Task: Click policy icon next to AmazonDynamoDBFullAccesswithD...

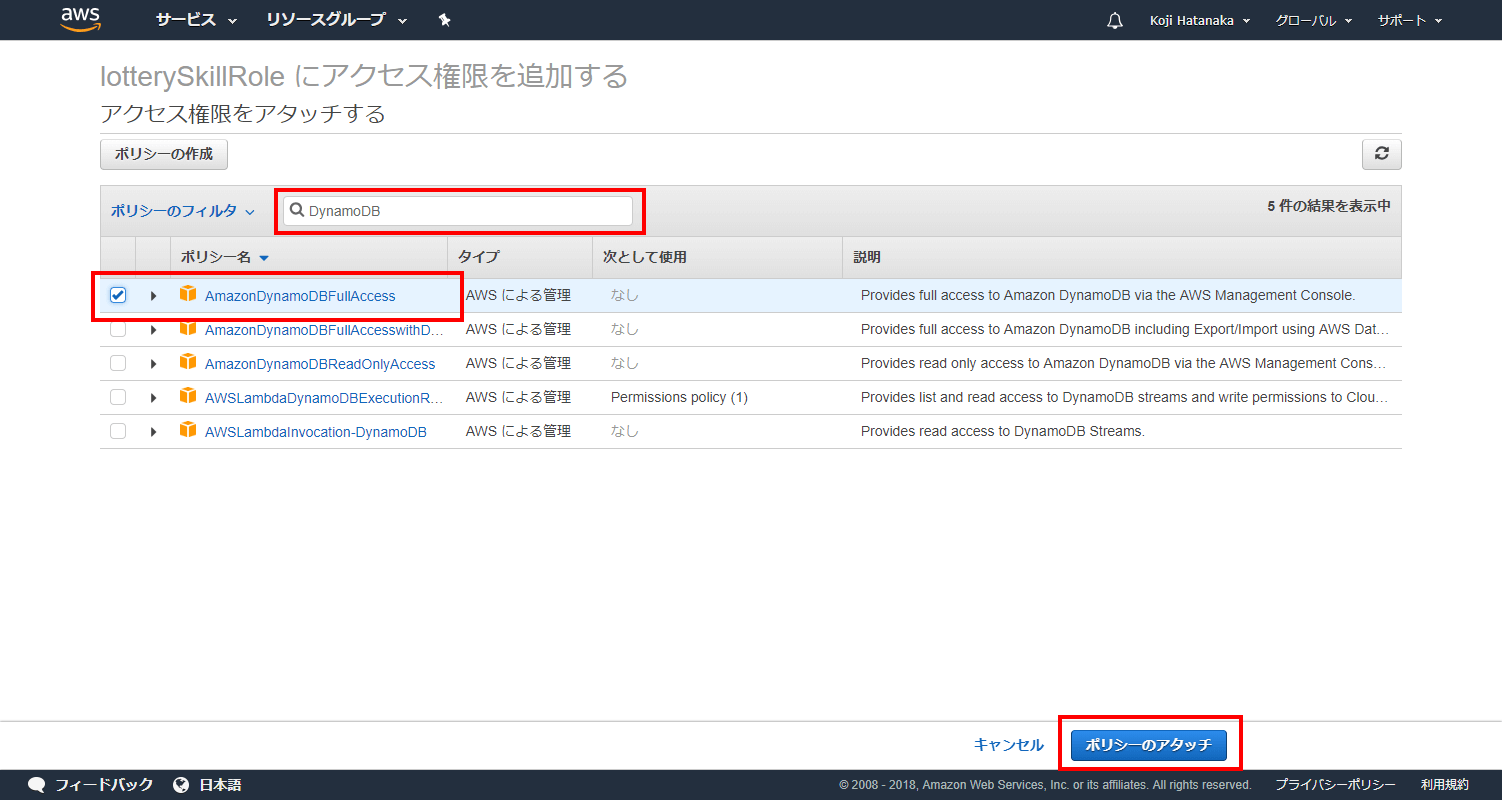Action: 187,328
